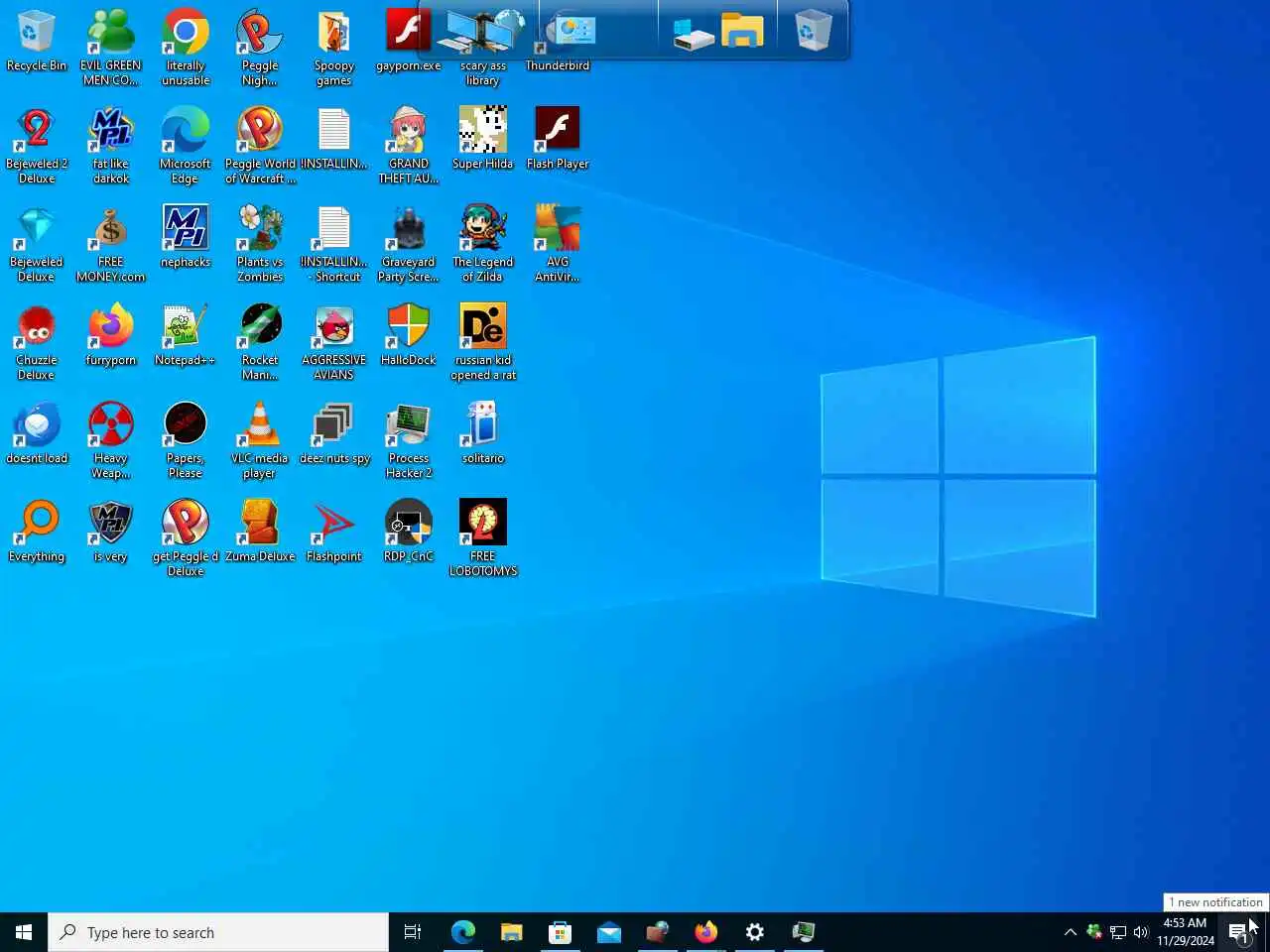Image resolution: width=1270 pixels, height=952 pixels.
Task: Select the Rocket Mani... icon
Action: point(260,342)
